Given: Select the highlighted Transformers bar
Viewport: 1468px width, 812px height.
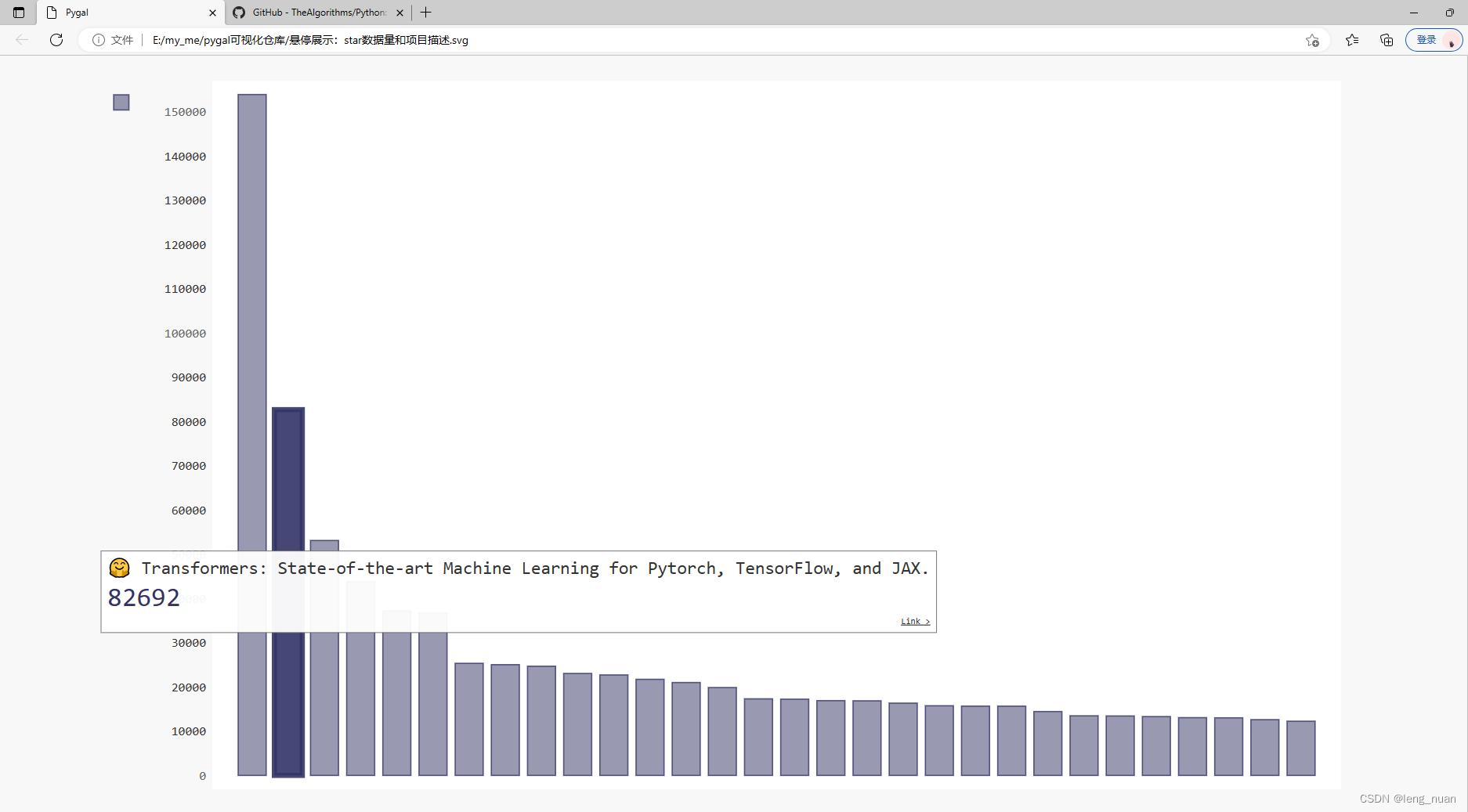Looking at the screenshot, I should 288,478.
